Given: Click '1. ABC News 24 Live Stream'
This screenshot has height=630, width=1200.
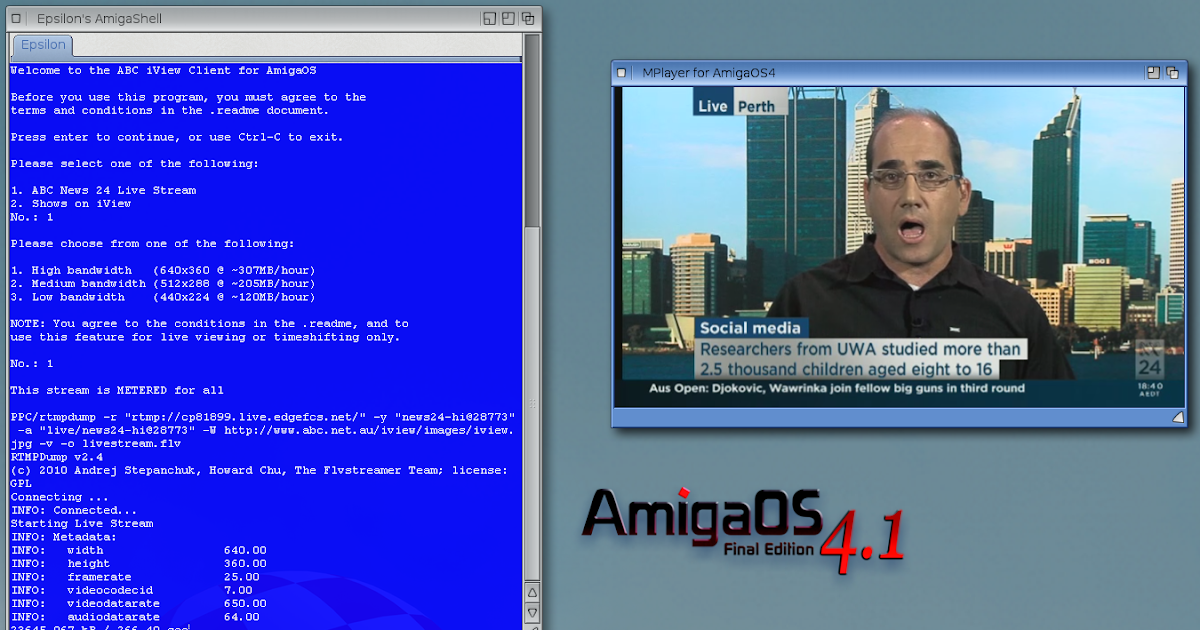Looking at the screenshot, I should [x=103, y=190].
